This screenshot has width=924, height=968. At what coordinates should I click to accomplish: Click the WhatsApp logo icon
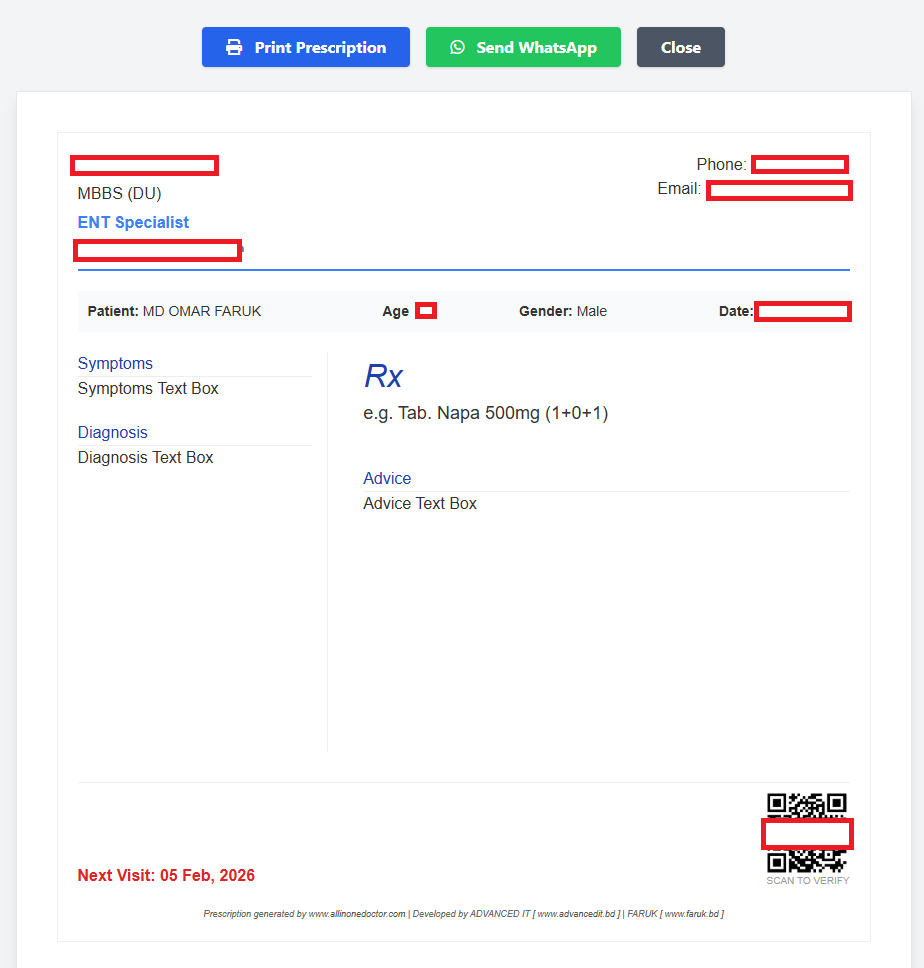(x=457, y=47)
